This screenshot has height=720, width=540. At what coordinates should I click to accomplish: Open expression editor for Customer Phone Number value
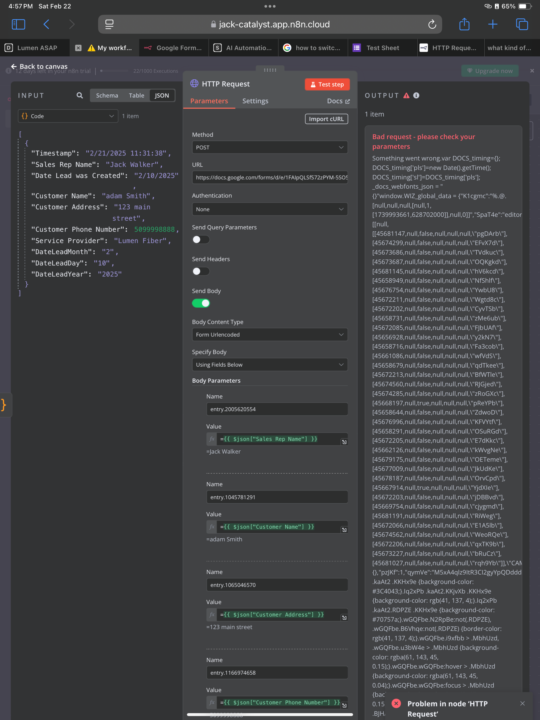pos(344,705)
